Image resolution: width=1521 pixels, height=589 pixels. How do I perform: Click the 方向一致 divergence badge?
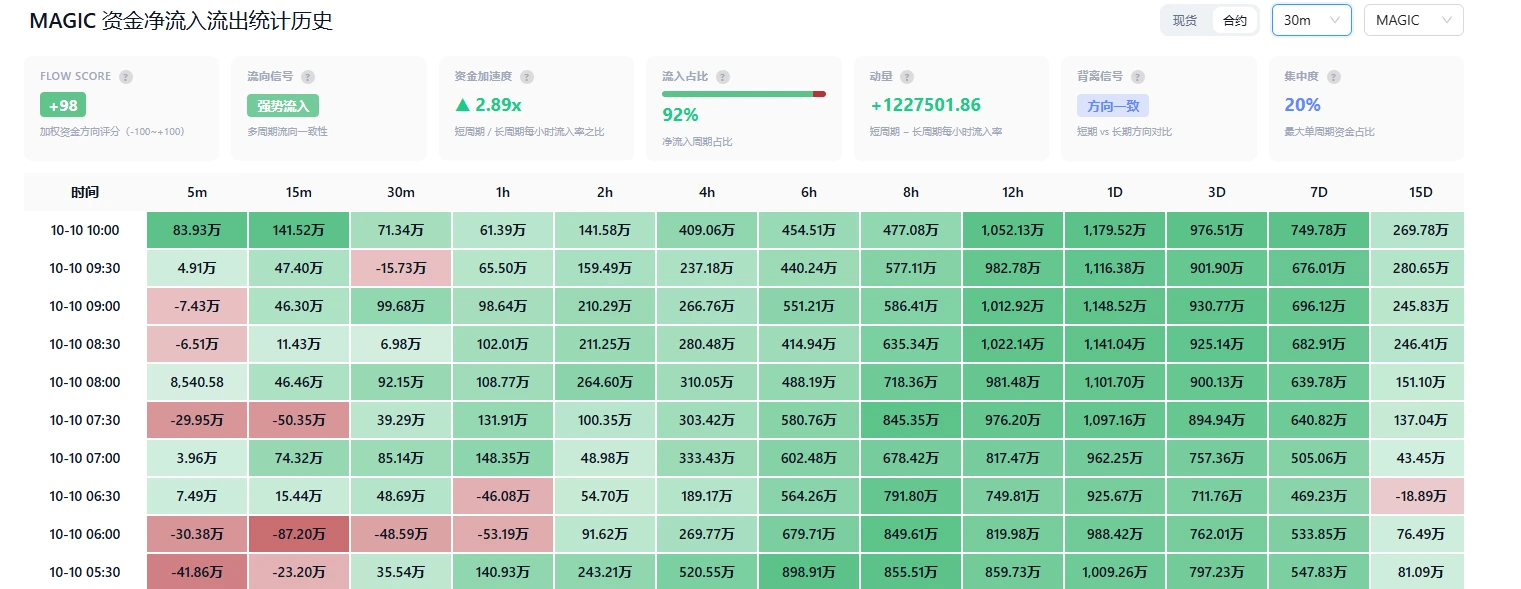click(1113, 106)
